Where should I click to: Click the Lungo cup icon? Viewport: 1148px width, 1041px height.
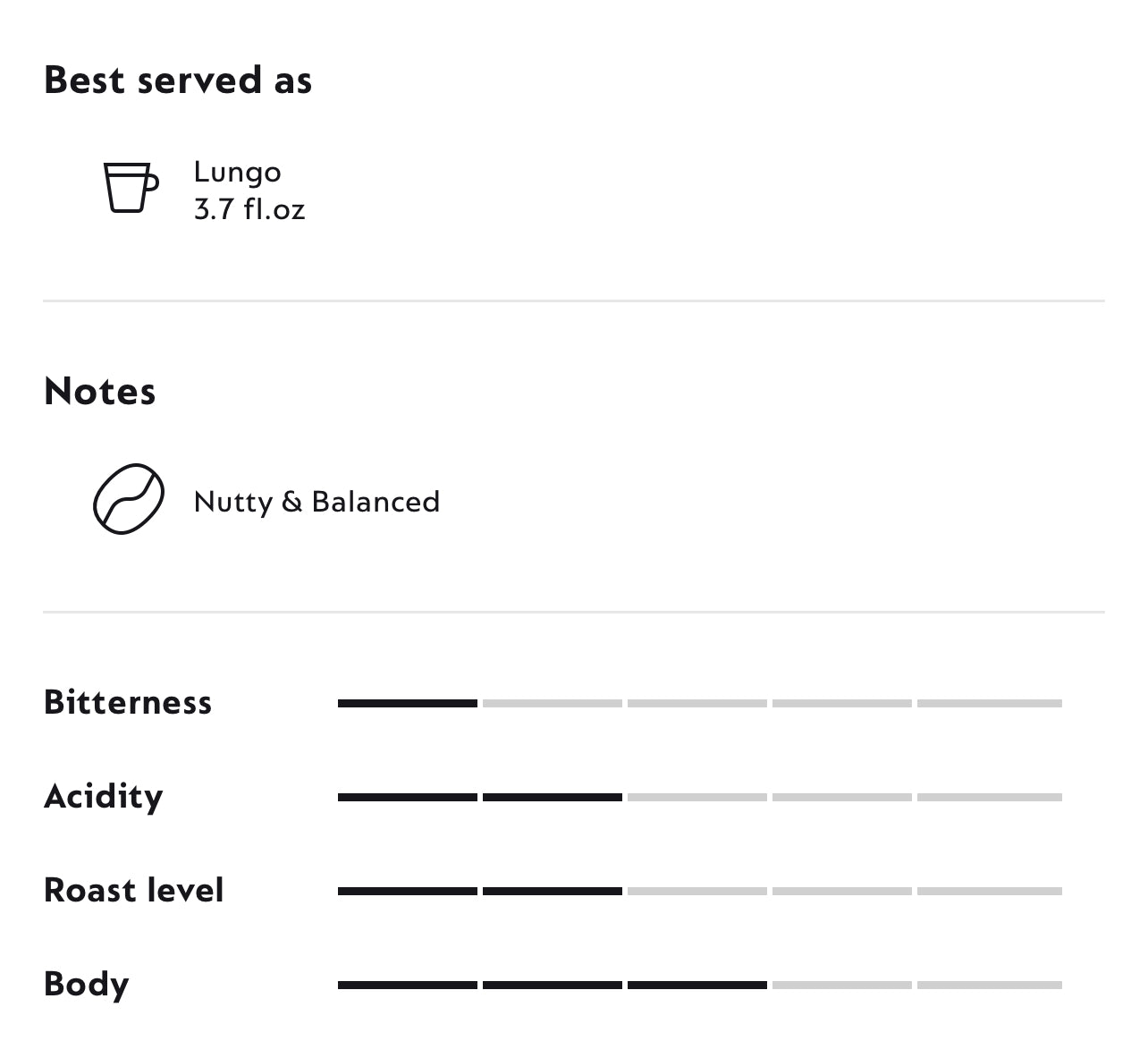[131, 187]
